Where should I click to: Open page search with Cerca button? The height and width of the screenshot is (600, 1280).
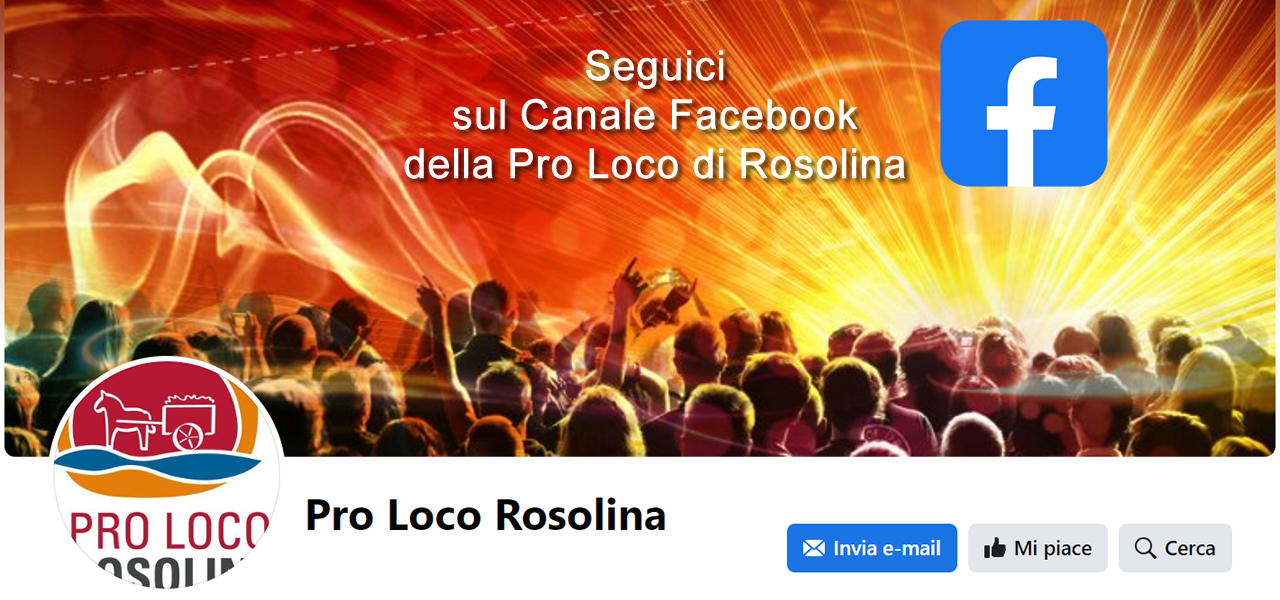point(1175,548)
